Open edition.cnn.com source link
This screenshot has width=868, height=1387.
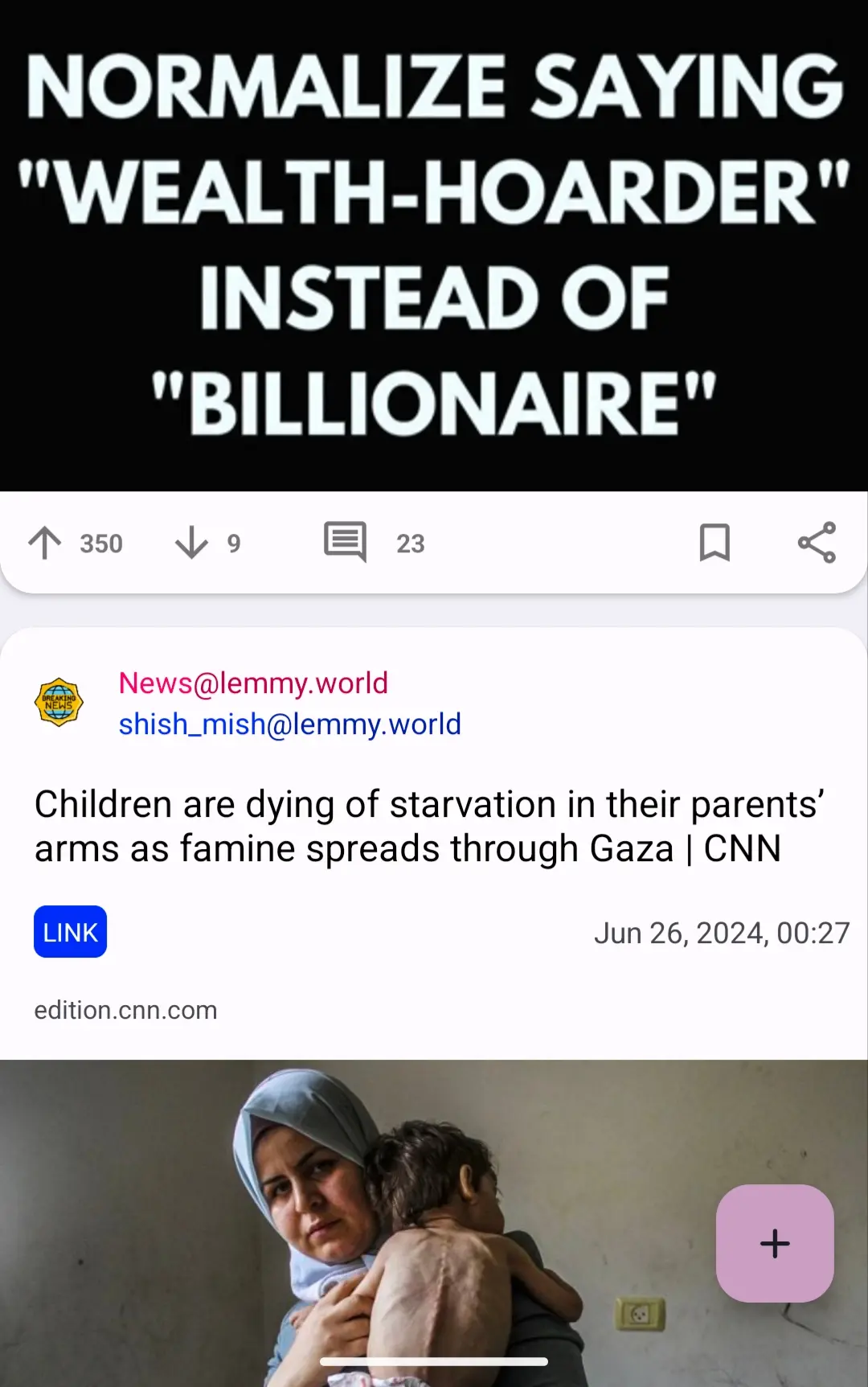pos(125,1010)
